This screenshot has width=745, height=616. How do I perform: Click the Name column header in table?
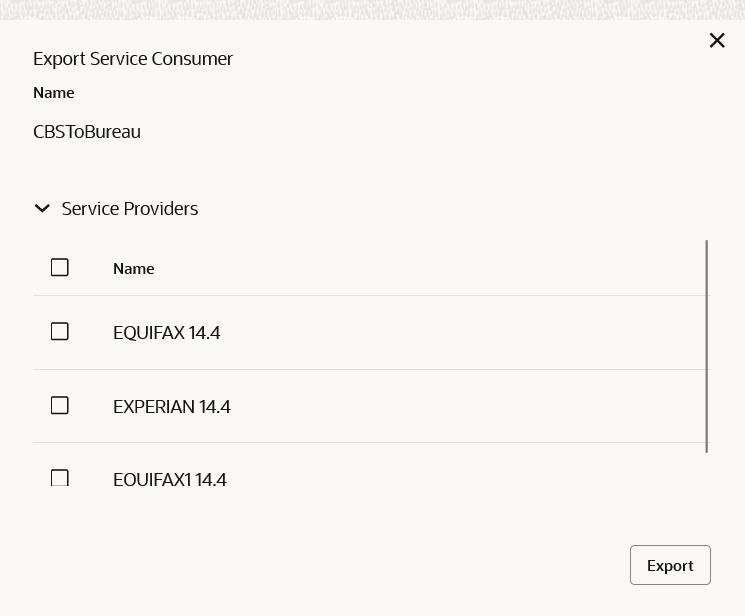134,269
